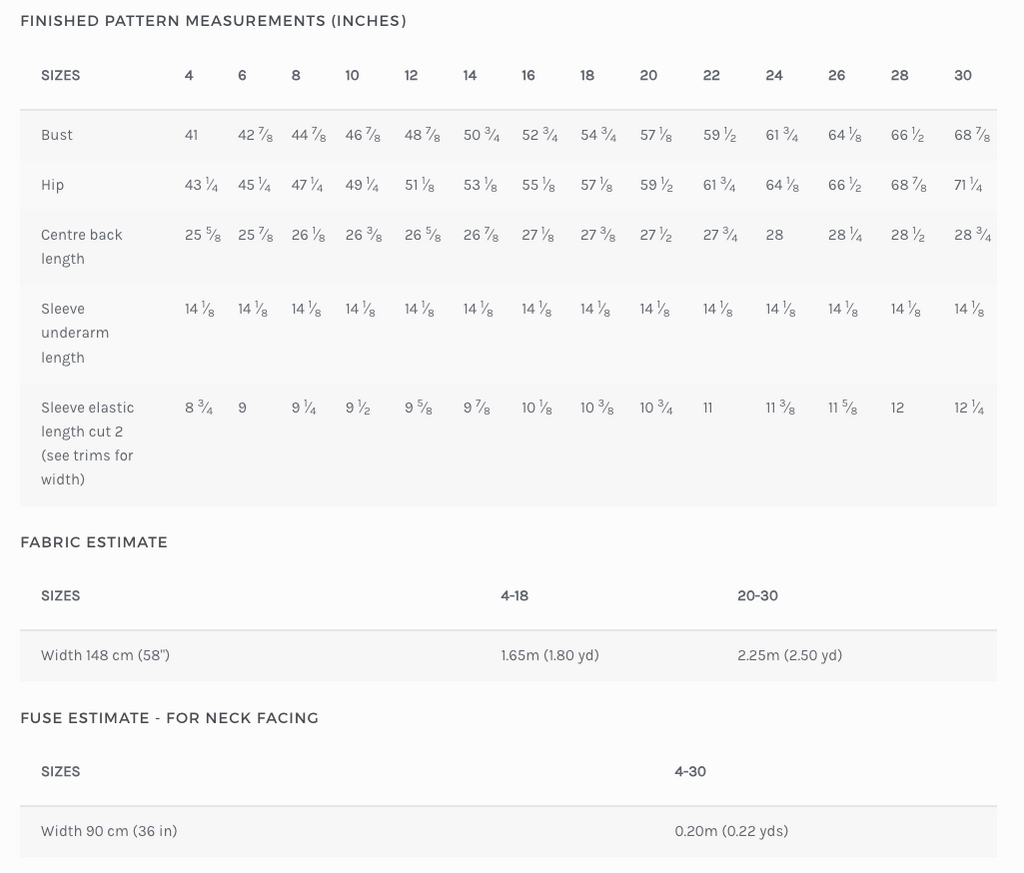The width and height of the screenshot is (1024, 873).
Task: Select the Width 148 cm (58") row label
Action: click(x=105, y=655)
